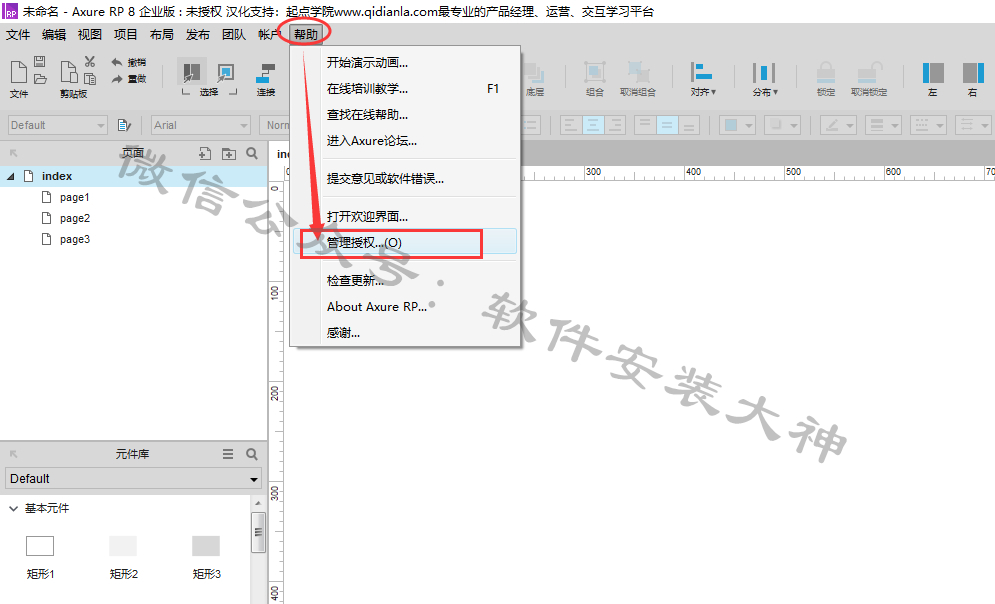Choose About Axure RP... menu entry
Screen dimensions: 995x604
(x=405, y=306)
